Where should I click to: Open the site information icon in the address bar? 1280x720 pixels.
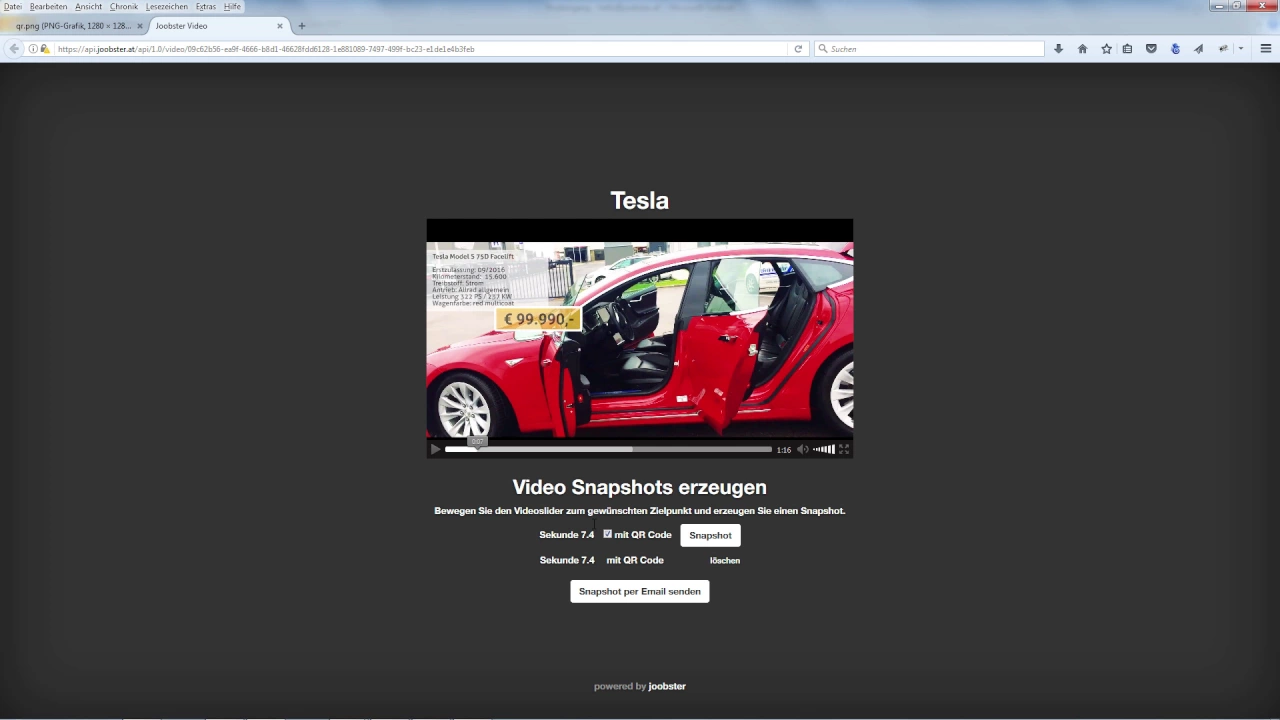[33, 49]
